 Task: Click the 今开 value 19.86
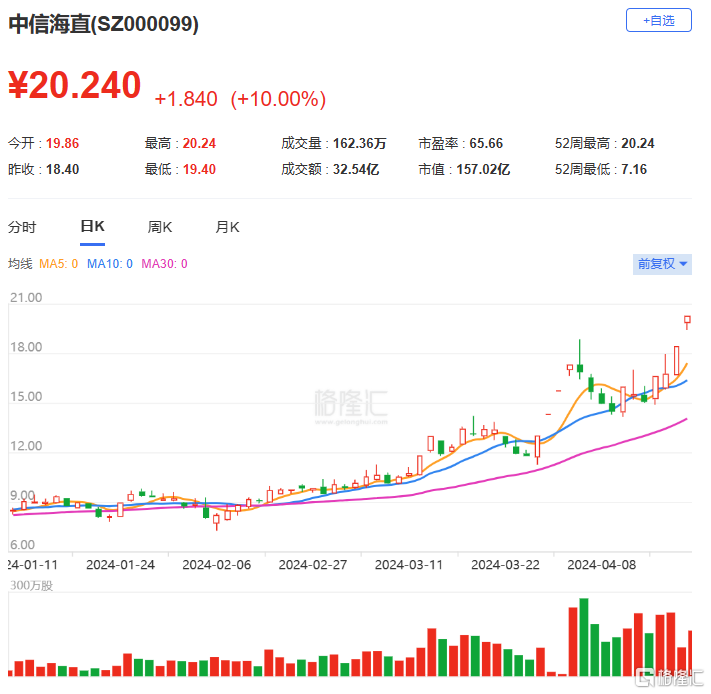pyautogui.click(x=63, y=143)
